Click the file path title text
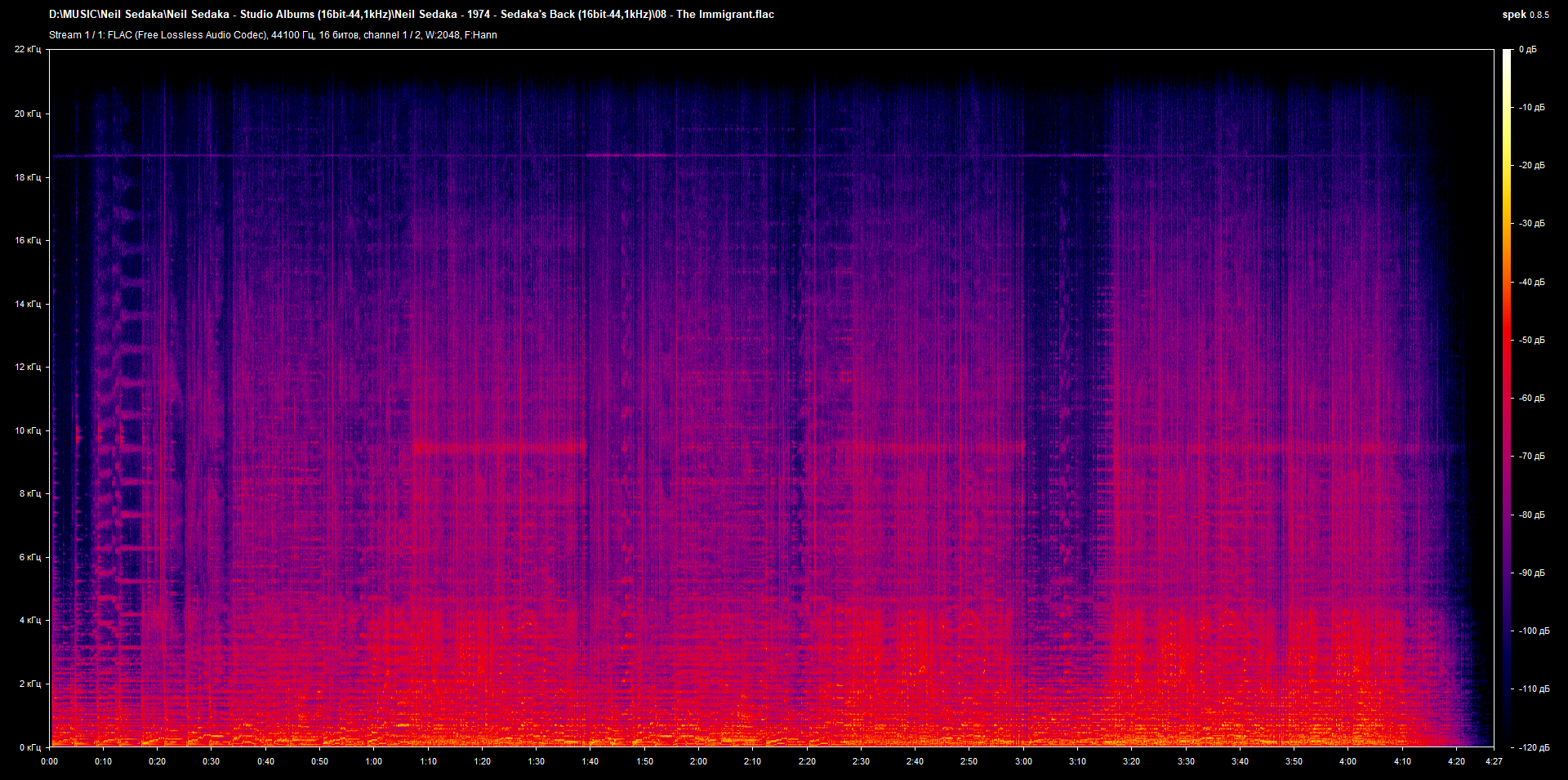1568x780 pixels. [x=412, y=15]
